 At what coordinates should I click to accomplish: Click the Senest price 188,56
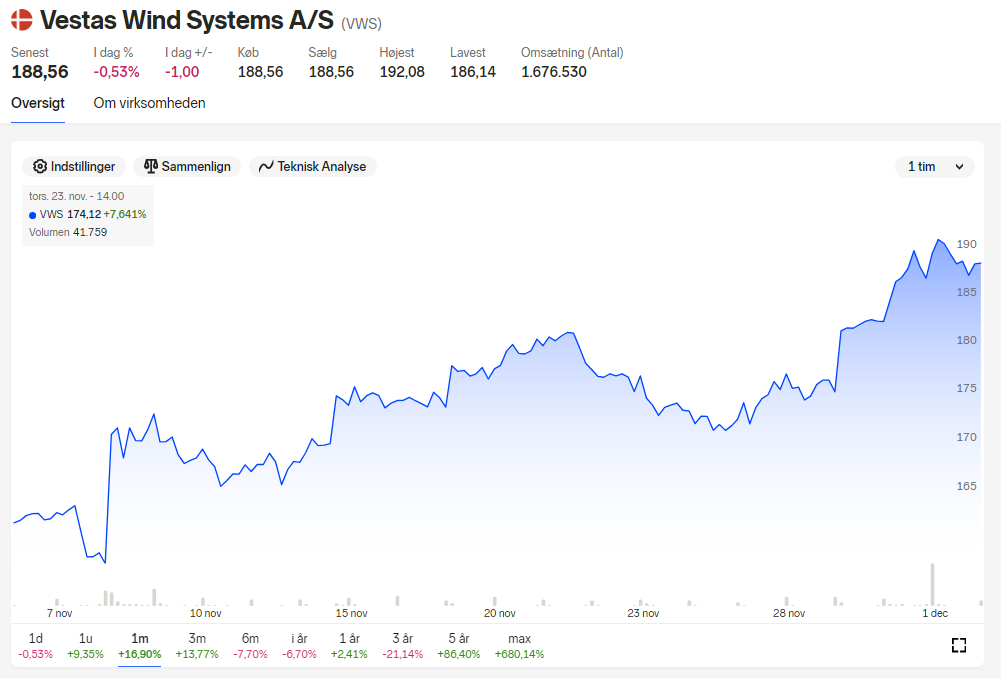click(x=40, y=72)
